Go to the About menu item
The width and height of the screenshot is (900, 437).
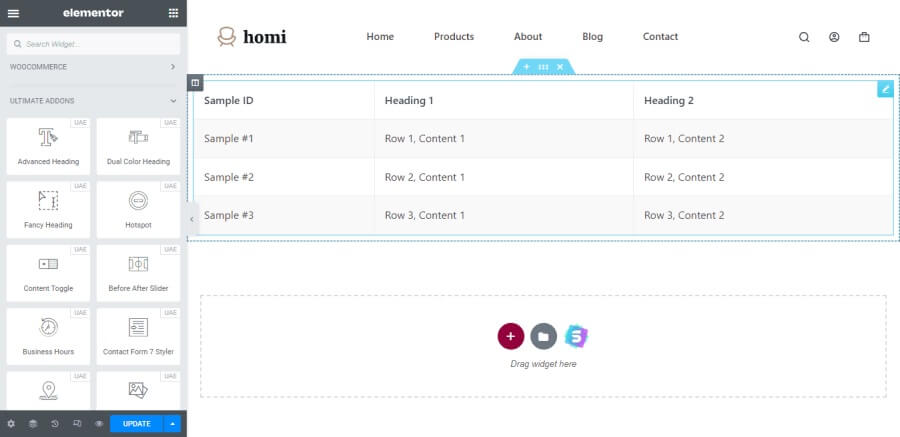tap(528, 37)
